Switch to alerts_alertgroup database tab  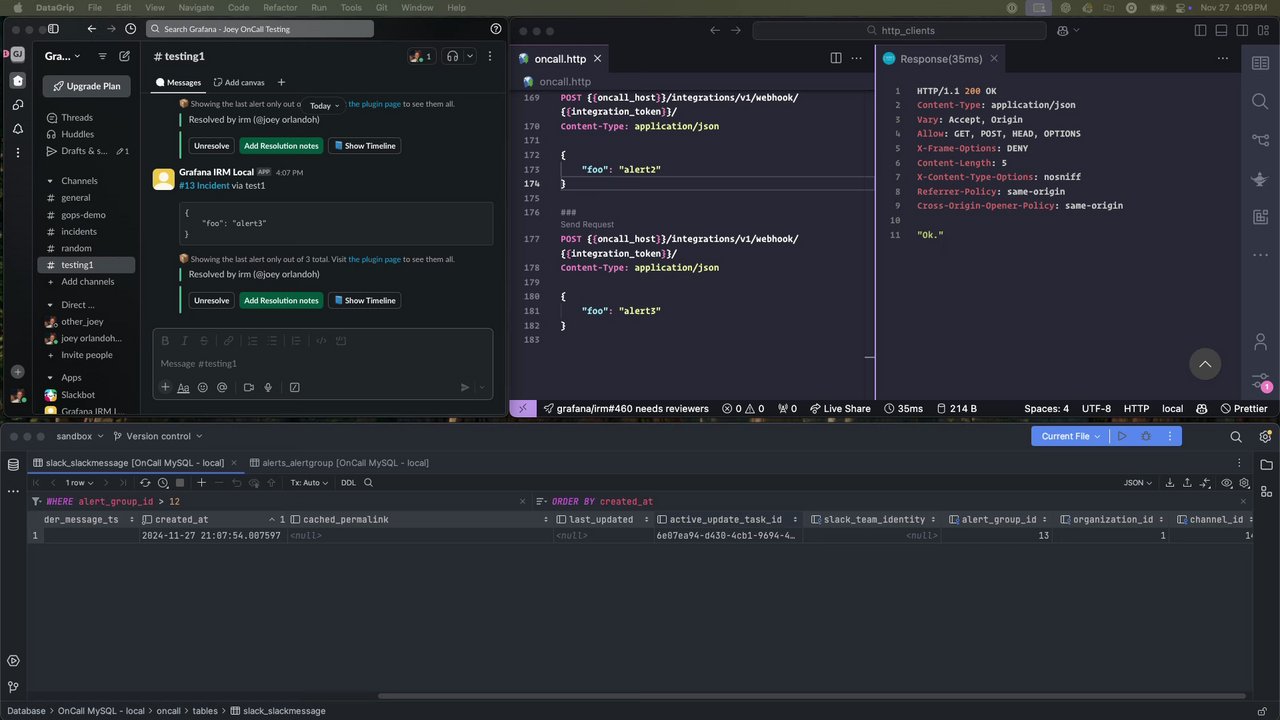tap(339, 463)
